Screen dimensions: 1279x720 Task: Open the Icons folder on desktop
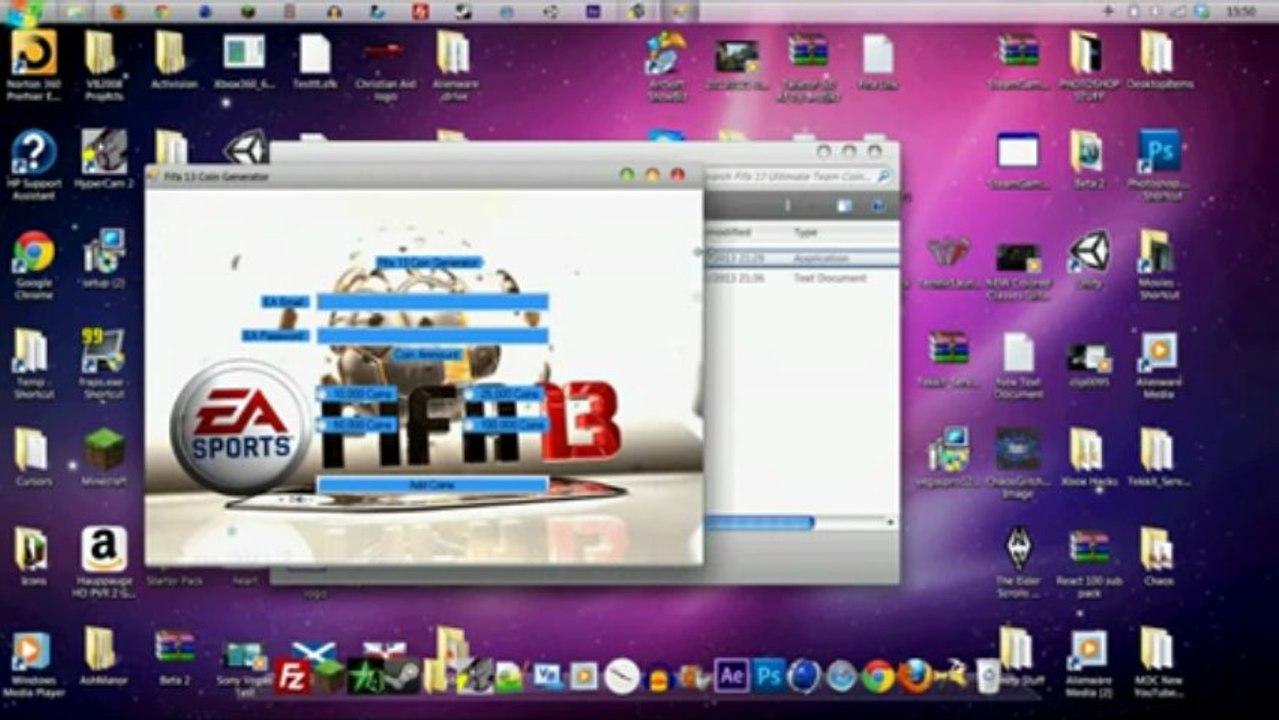pyautogui.click(x=32, y=556)
